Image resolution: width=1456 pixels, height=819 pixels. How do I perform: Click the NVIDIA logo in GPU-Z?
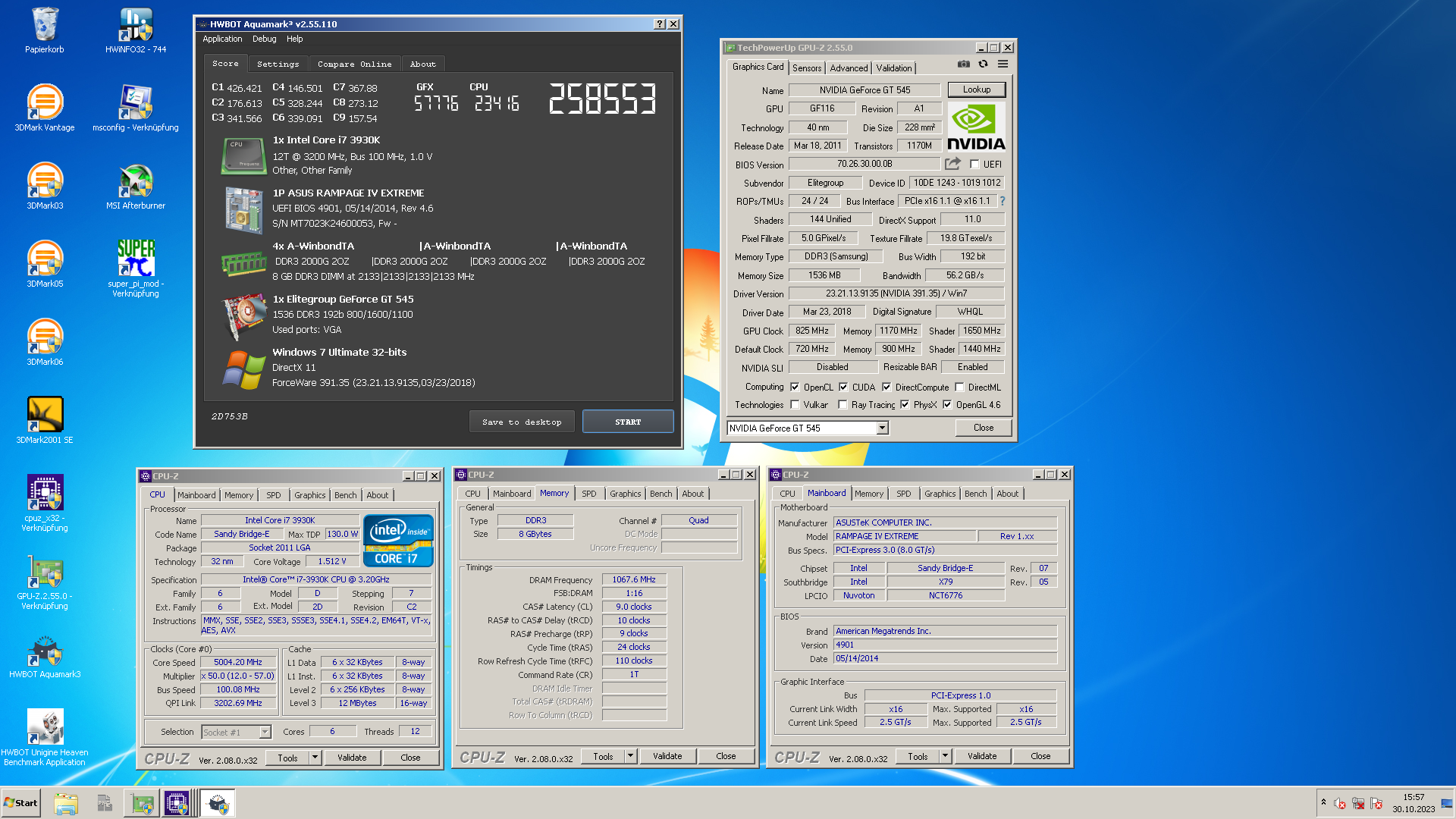[977, 127]
